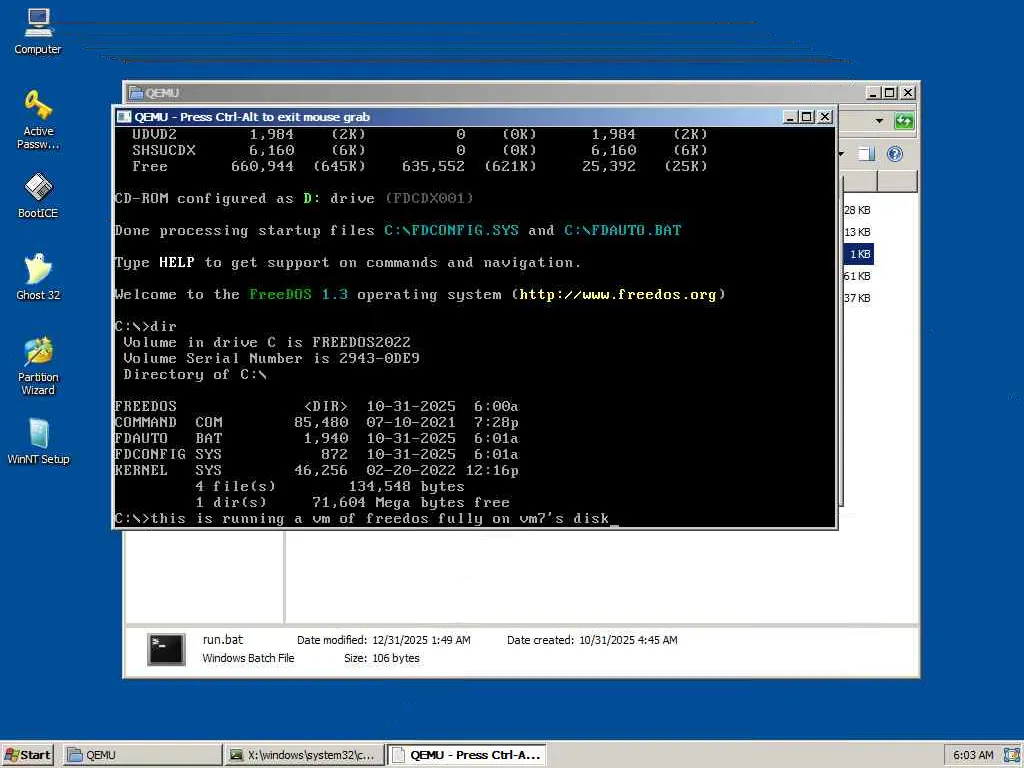Viewport: 1024px width, 768px height.
Task: Maximize the QEMU console window
Action: [807, 117]
